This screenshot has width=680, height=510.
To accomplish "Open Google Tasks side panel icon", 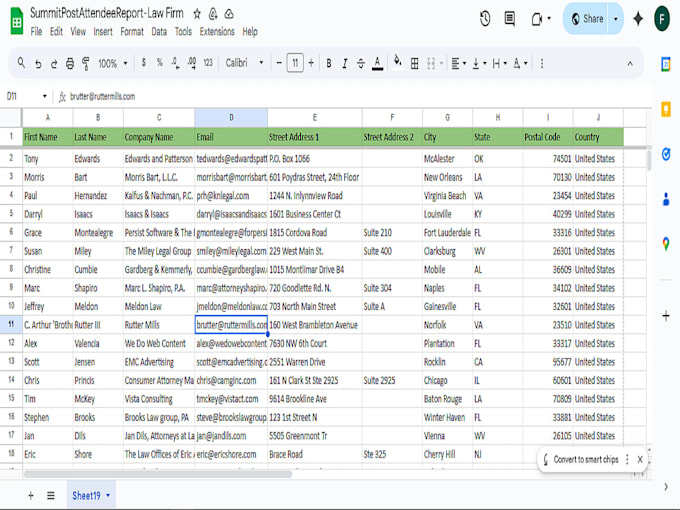I will click(666, 154).
